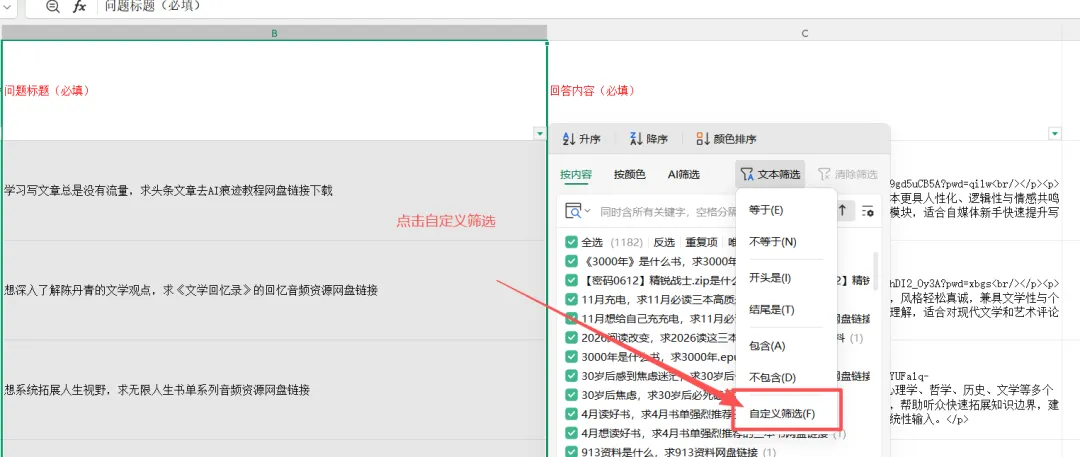Viewport: 1080px width, 457px height.
Task: Uncheck the 913资料是什么 filter item
Action: click(x=570, y=452)
